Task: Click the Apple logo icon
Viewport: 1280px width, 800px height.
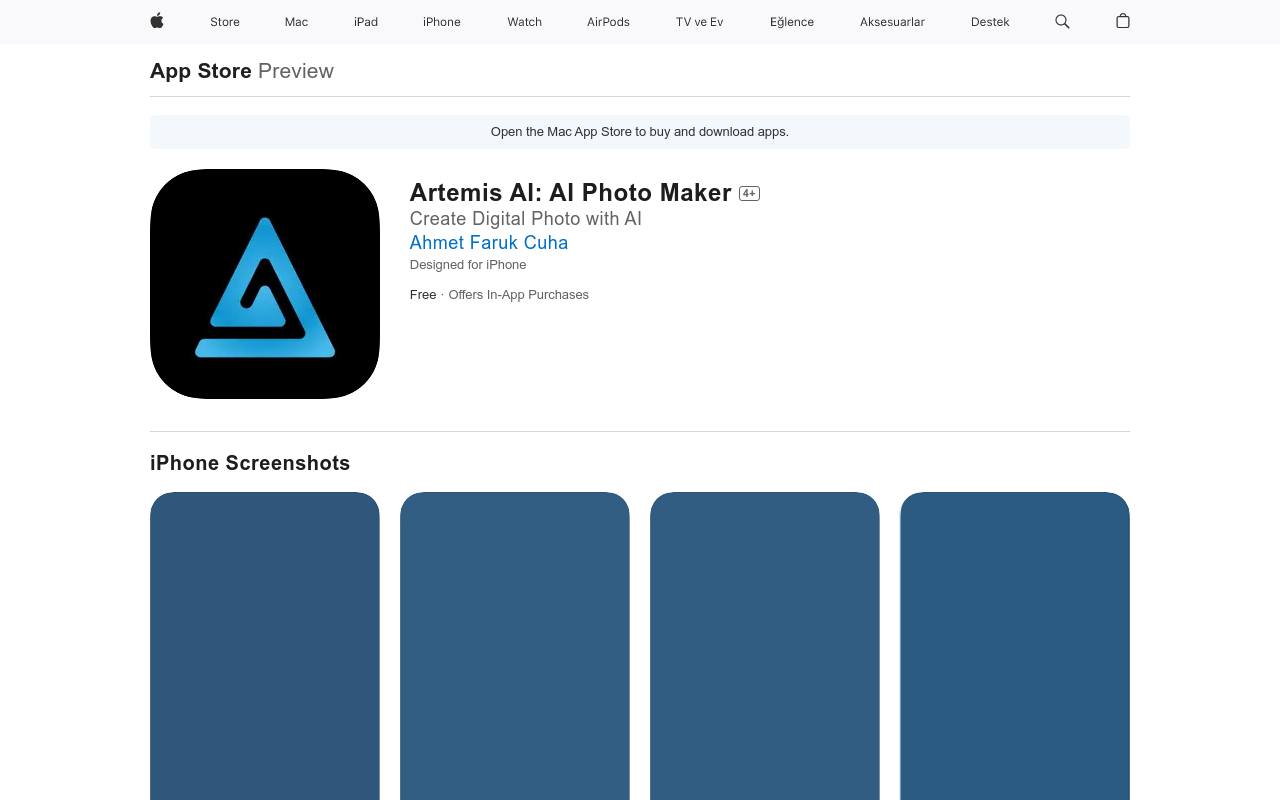Action: pyautogui.click(x=157, y=21)
